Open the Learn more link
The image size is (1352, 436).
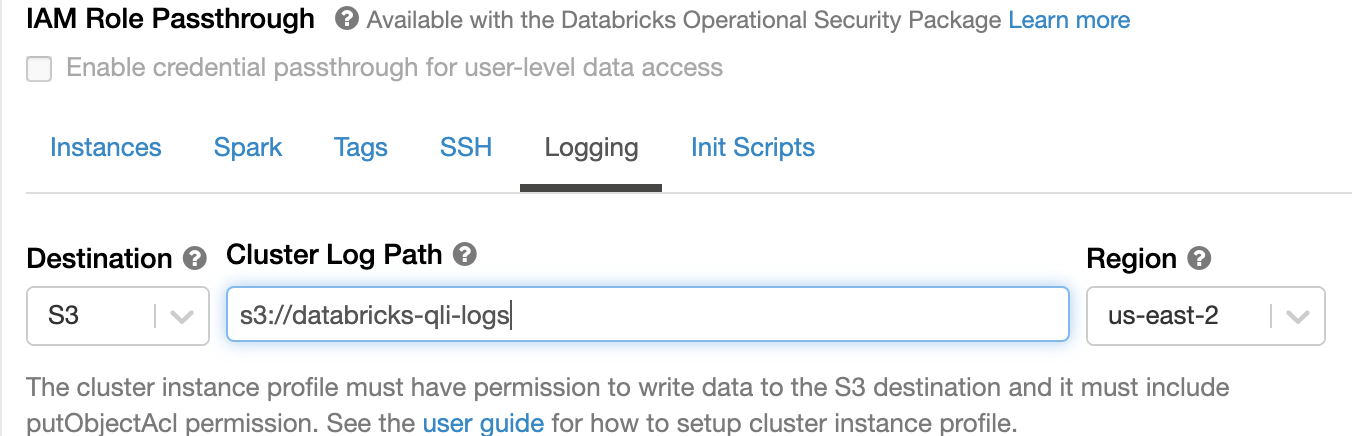[1069, 19]
